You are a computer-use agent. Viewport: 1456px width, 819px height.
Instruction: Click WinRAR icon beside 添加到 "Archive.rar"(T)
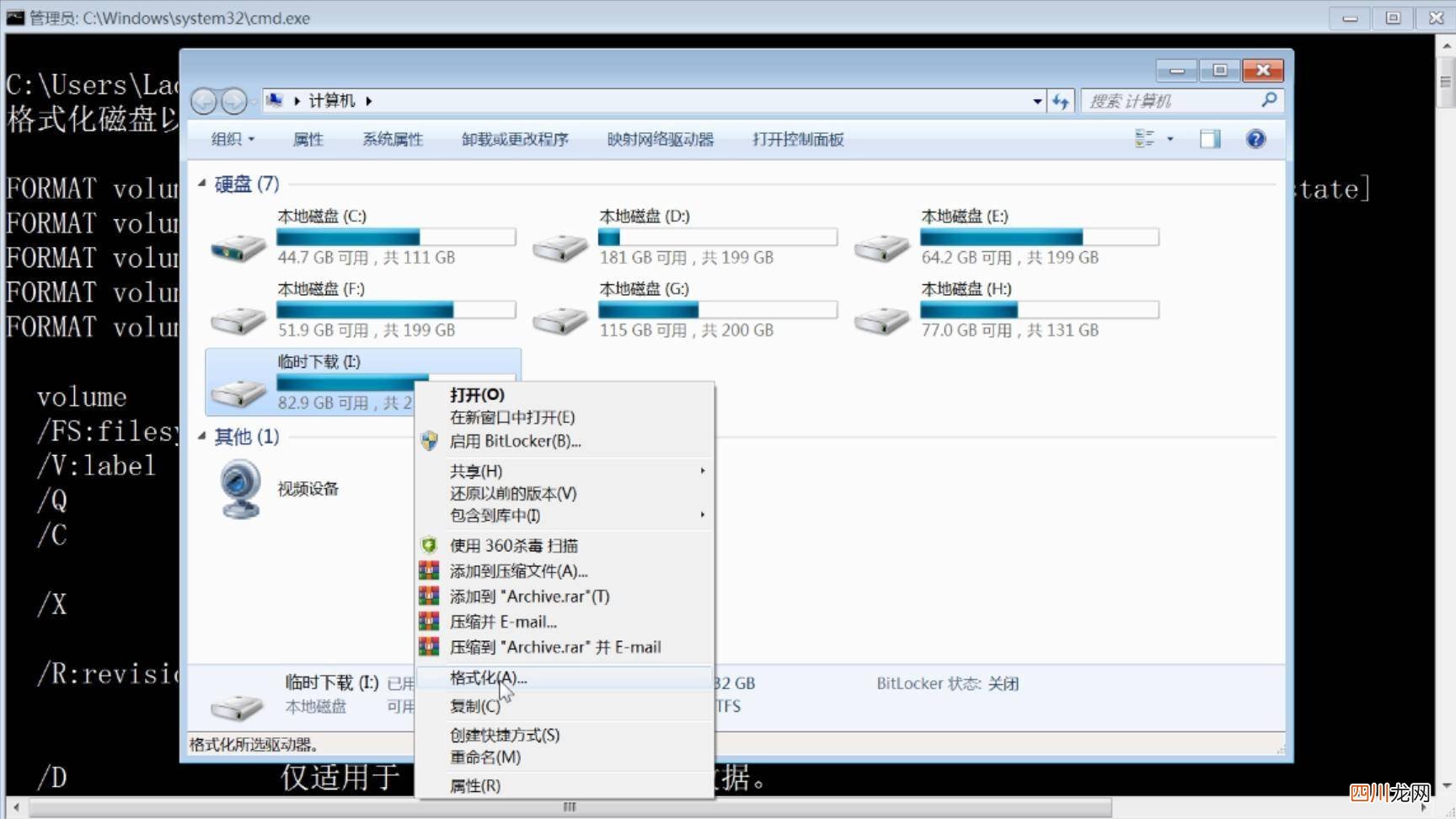[429, 596]
